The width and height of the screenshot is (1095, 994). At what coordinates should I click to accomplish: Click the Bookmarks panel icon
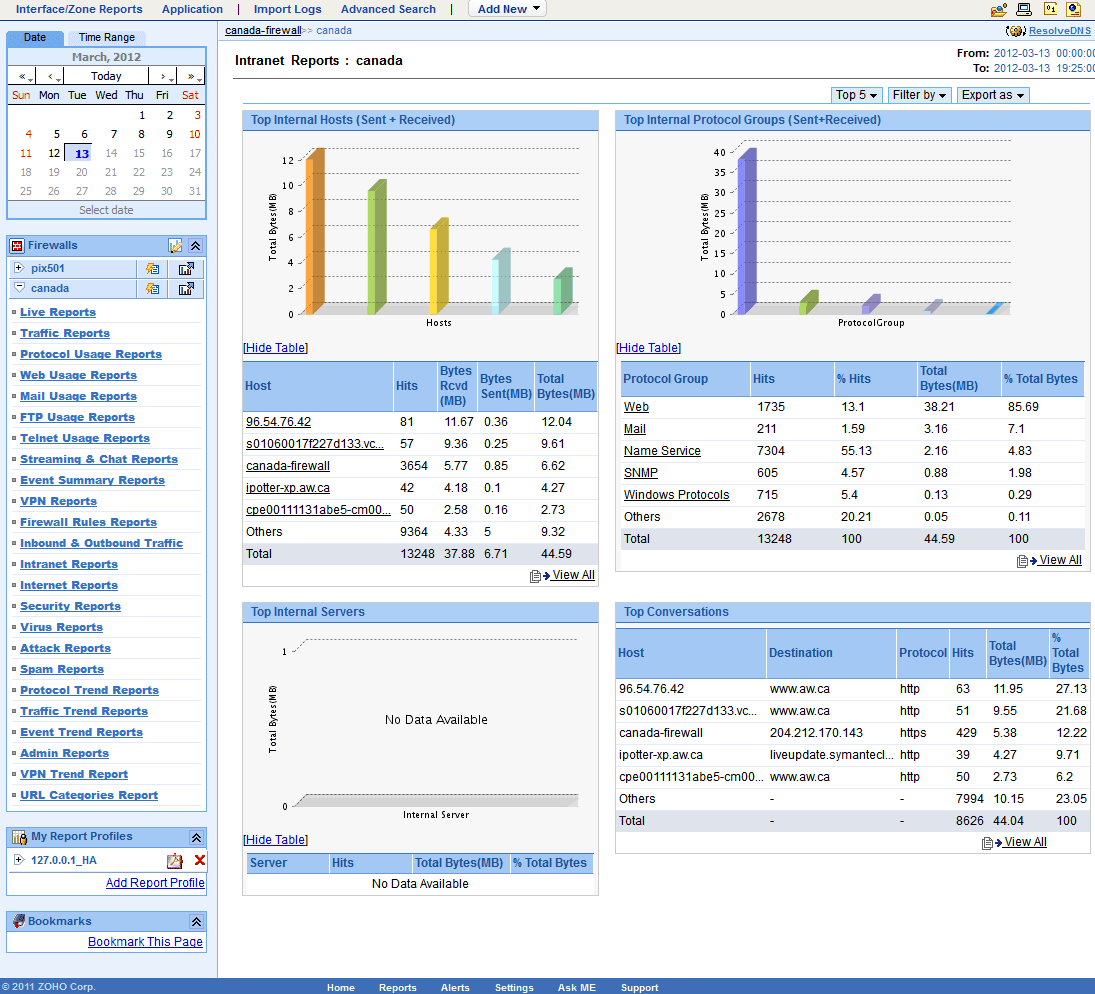[x=19, y=921]
